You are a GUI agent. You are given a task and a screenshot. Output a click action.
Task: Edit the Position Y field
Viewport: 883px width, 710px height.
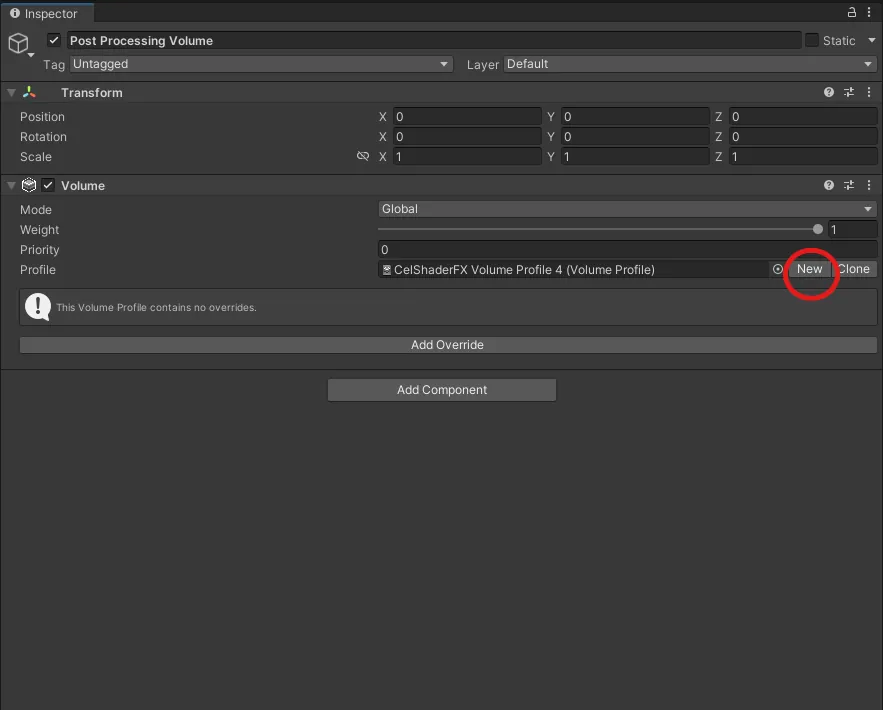635,117
